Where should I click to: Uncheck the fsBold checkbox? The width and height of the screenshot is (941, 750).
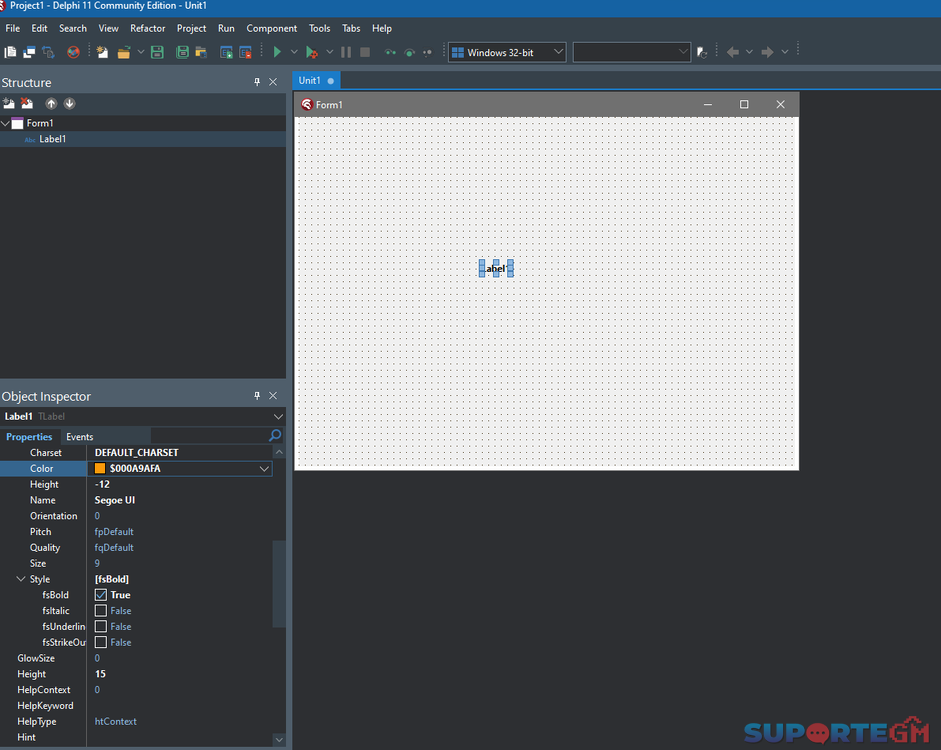101,595
